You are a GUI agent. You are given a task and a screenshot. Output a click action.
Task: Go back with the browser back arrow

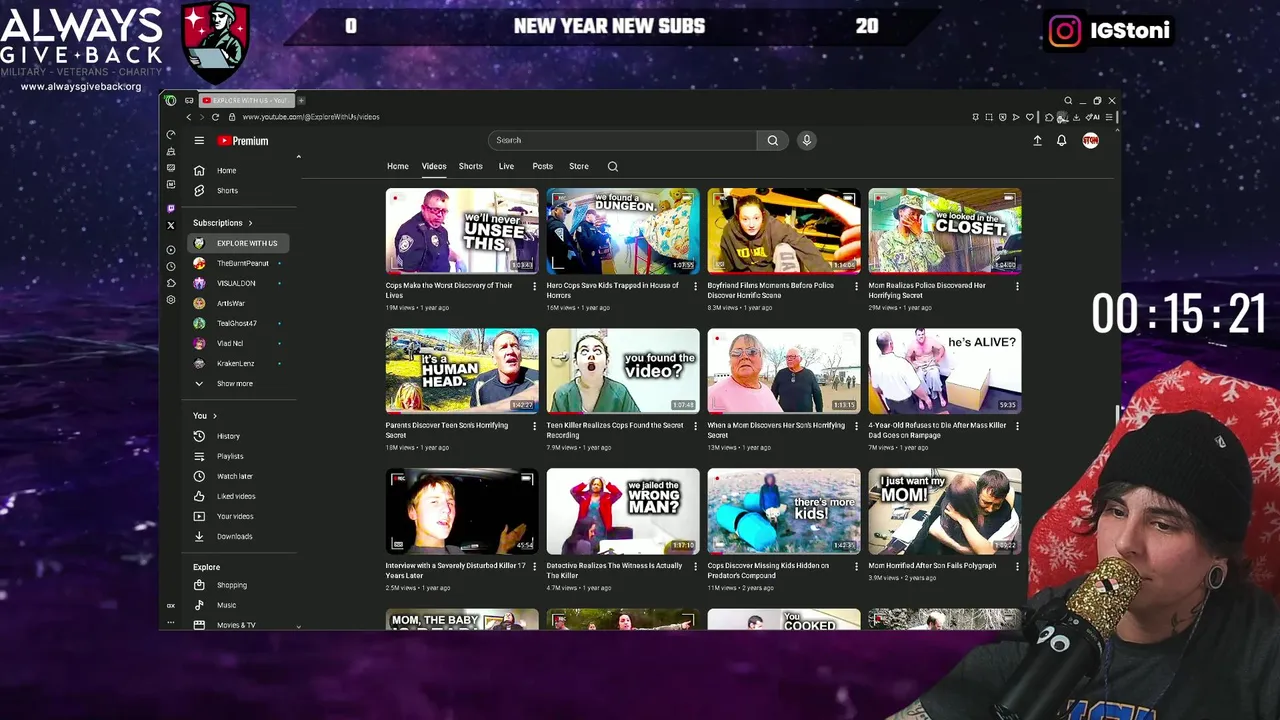pyautogui.click(x=189, y=117)
